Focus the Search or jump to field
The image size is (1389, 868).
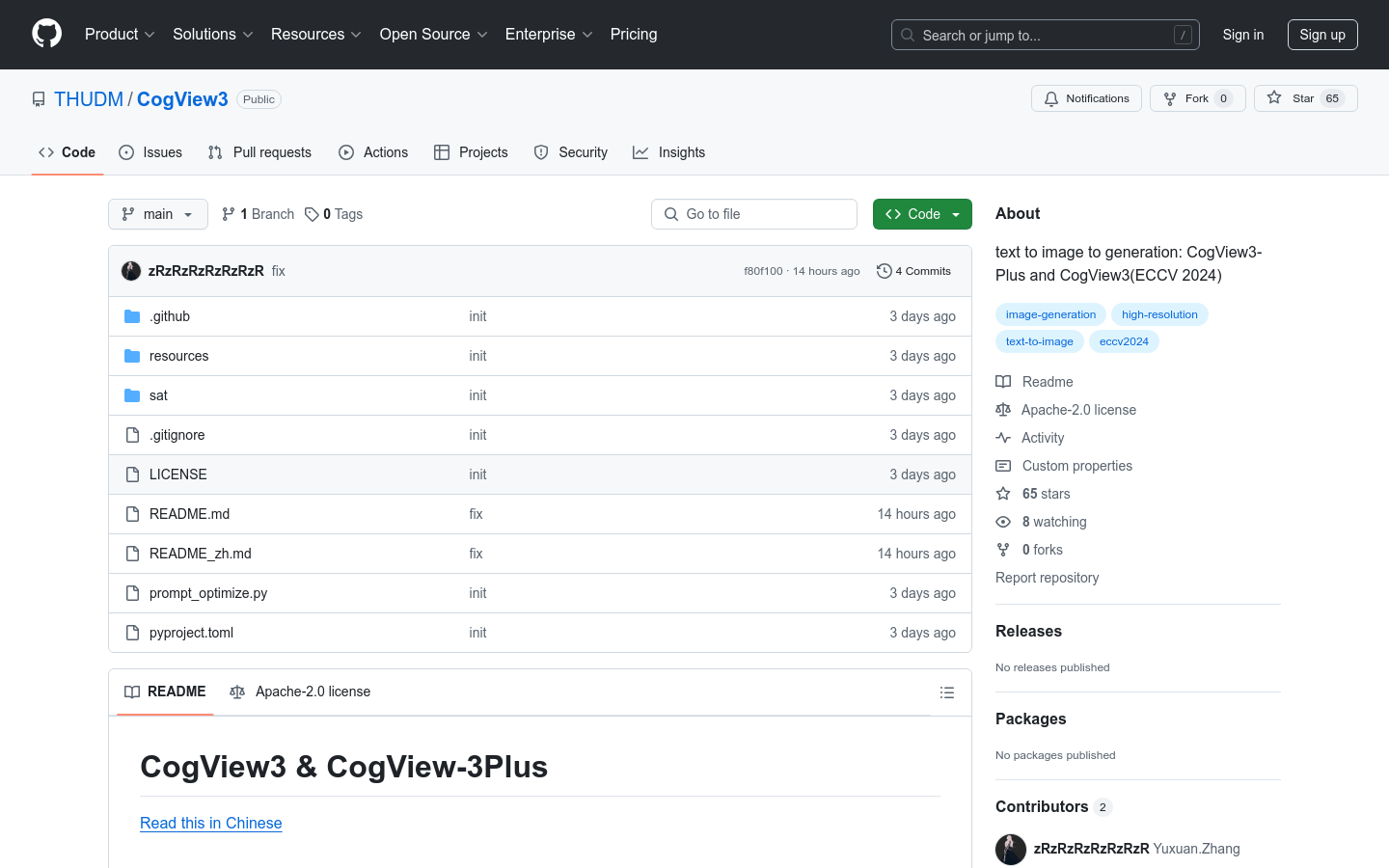pos(1046,35)
